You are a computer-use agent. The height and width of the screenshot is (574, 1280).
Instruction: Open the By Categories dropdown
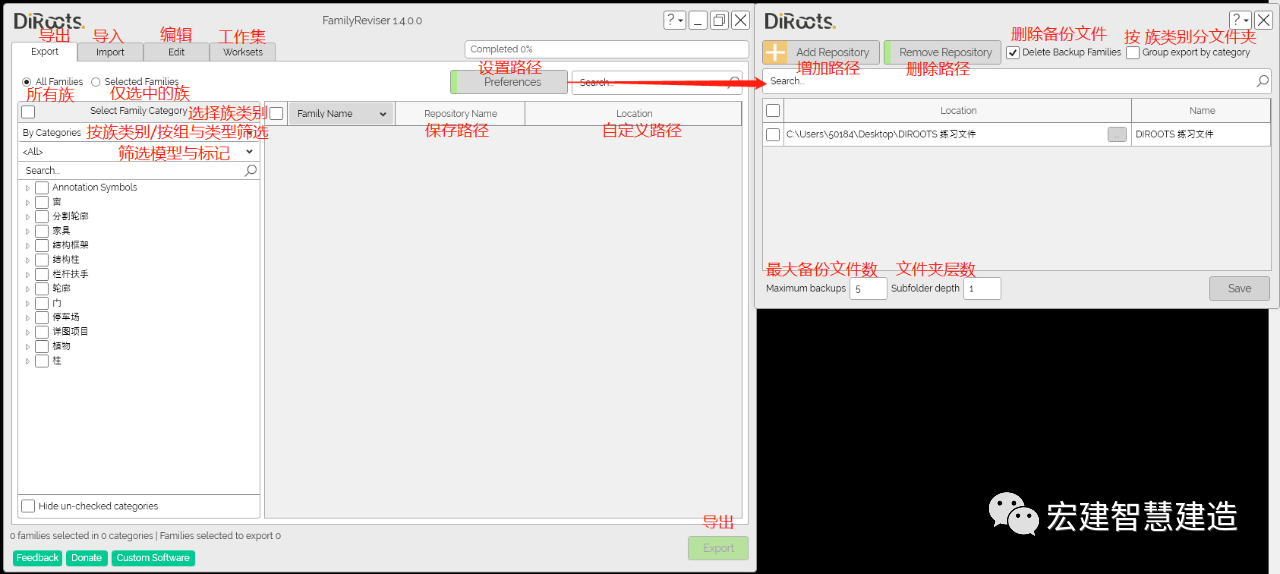[138, 133]
